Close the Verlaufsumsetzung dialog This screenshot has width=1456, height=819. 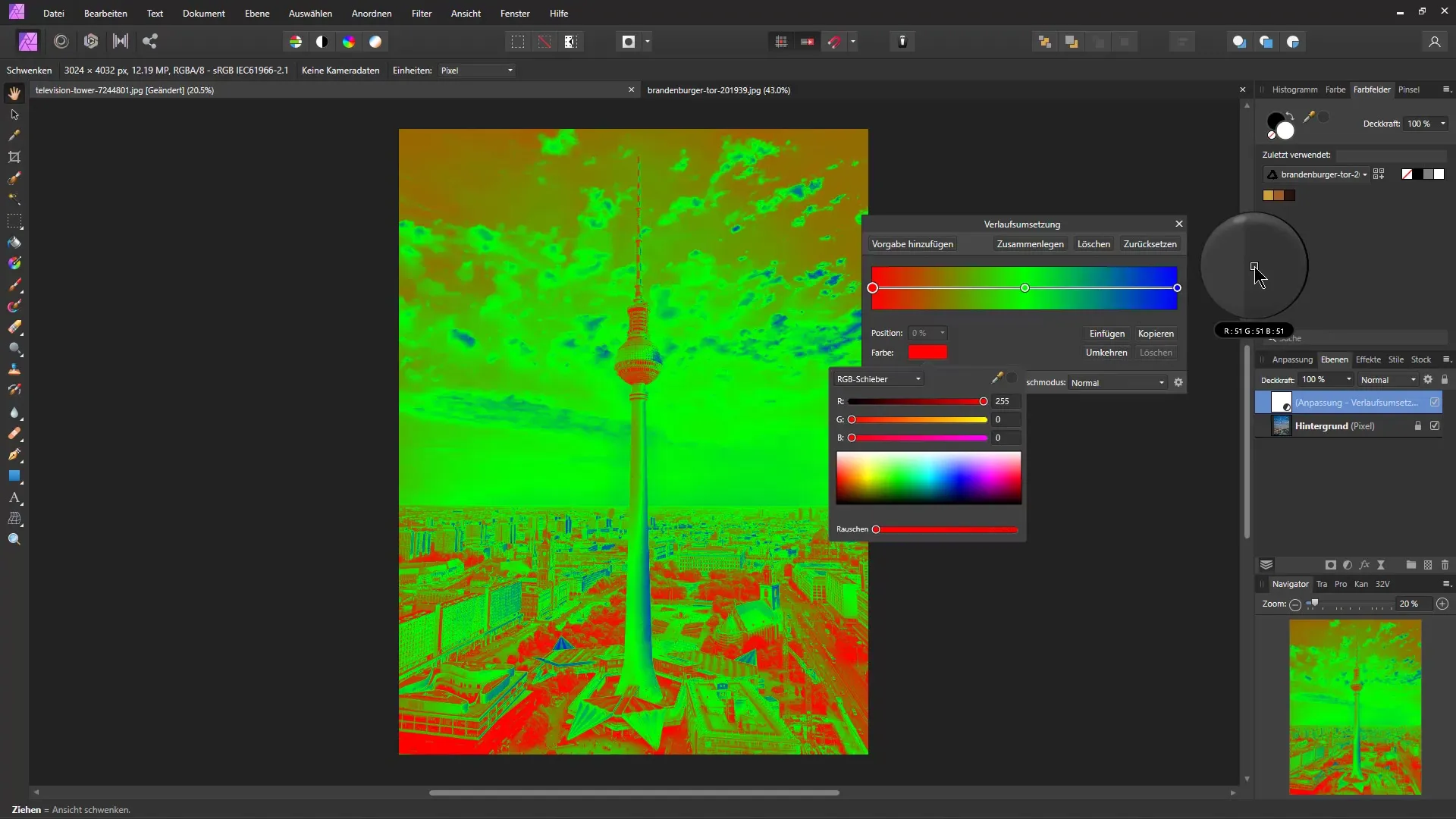[x=1178, y=224]
